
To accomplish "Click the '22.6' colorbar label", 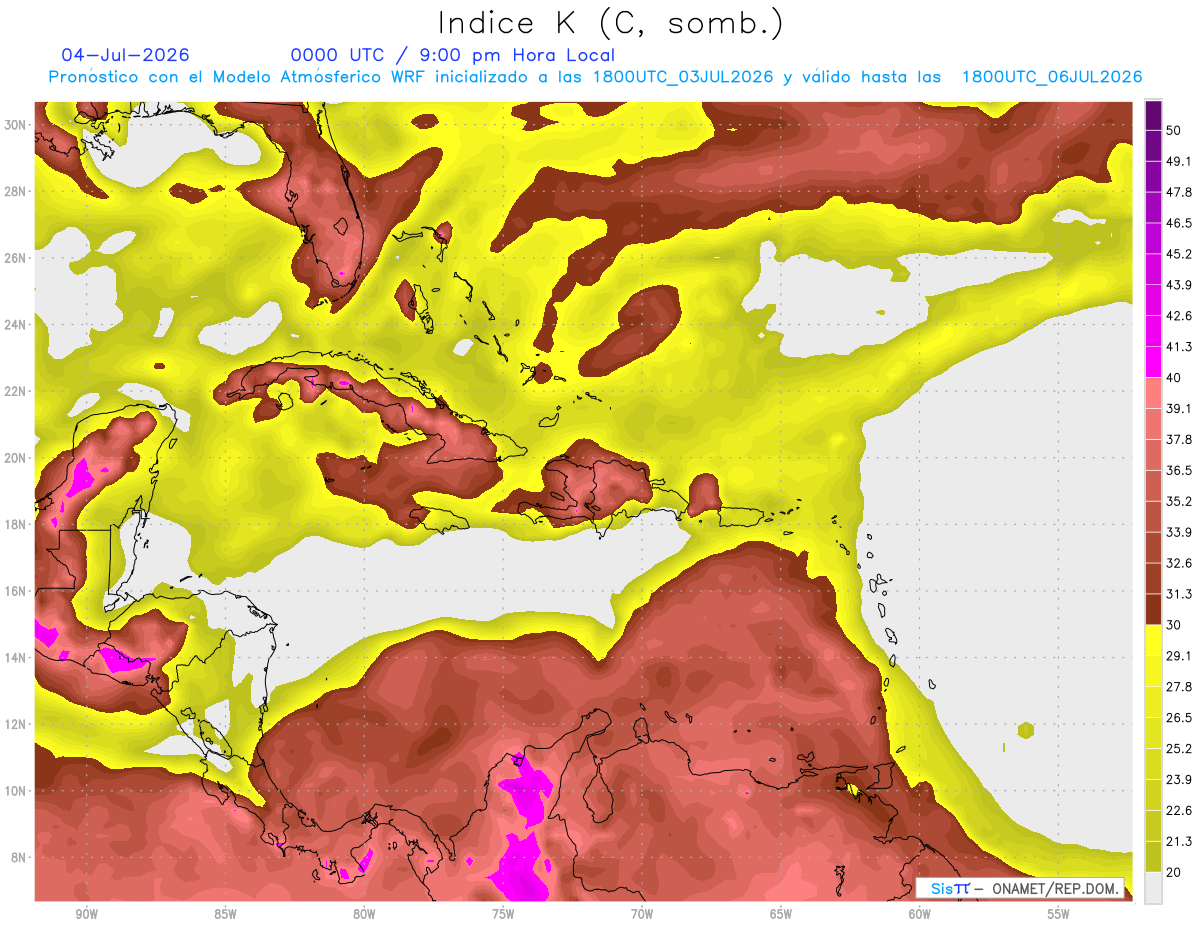I will [1179, 811].
